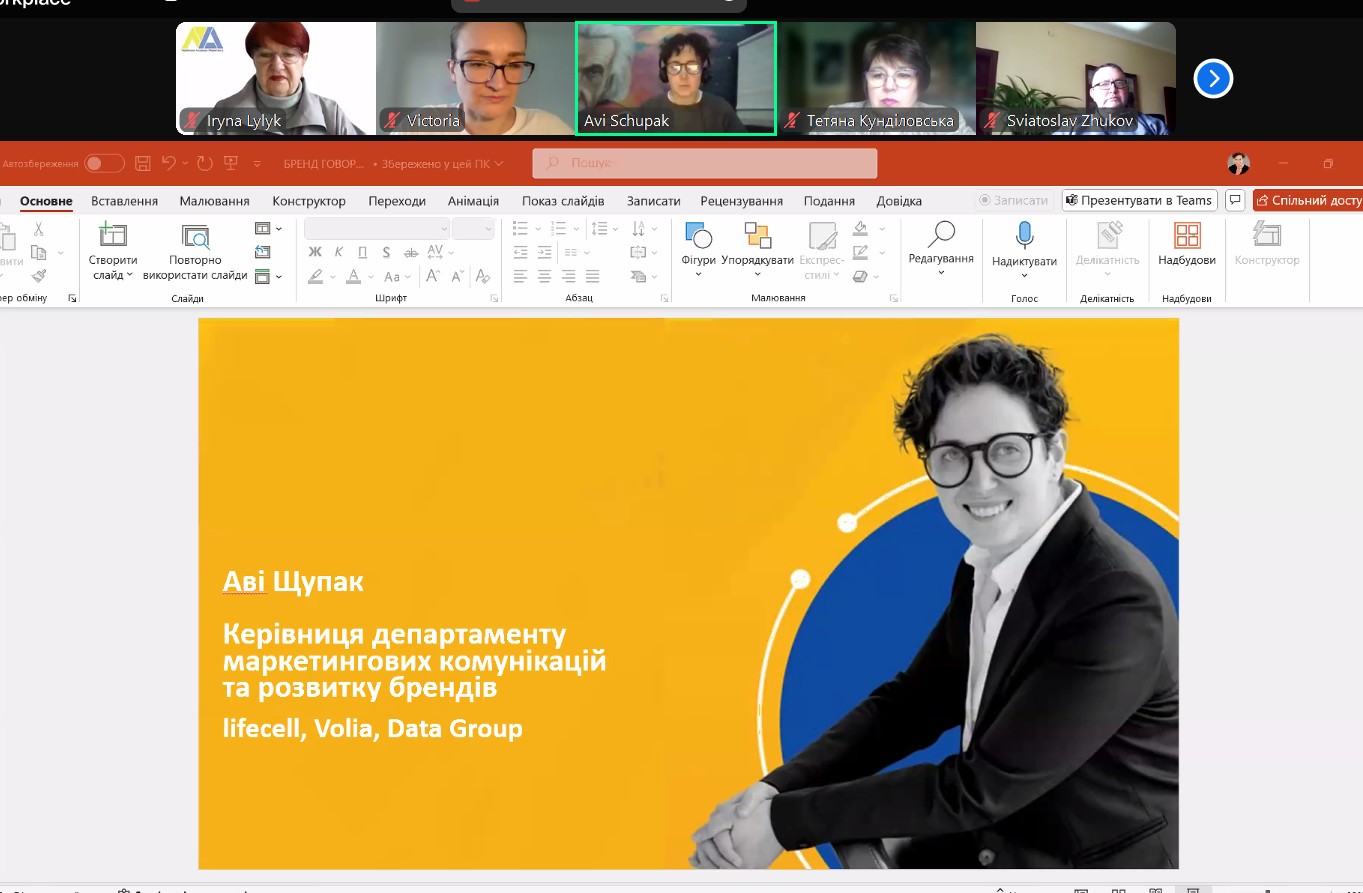Open the Показ слайдів tab
The width and height of the screenshot is (1363, 893).
point(563,201)
